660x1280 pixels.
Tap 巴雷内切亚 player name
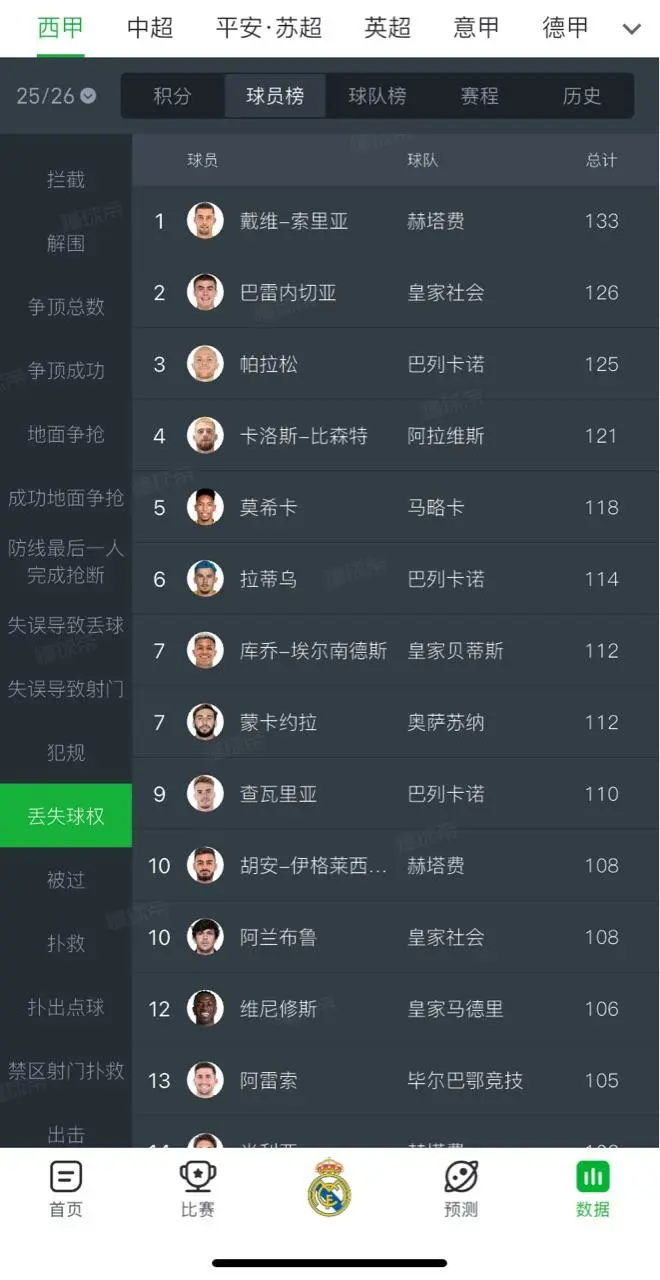[288, 293]
